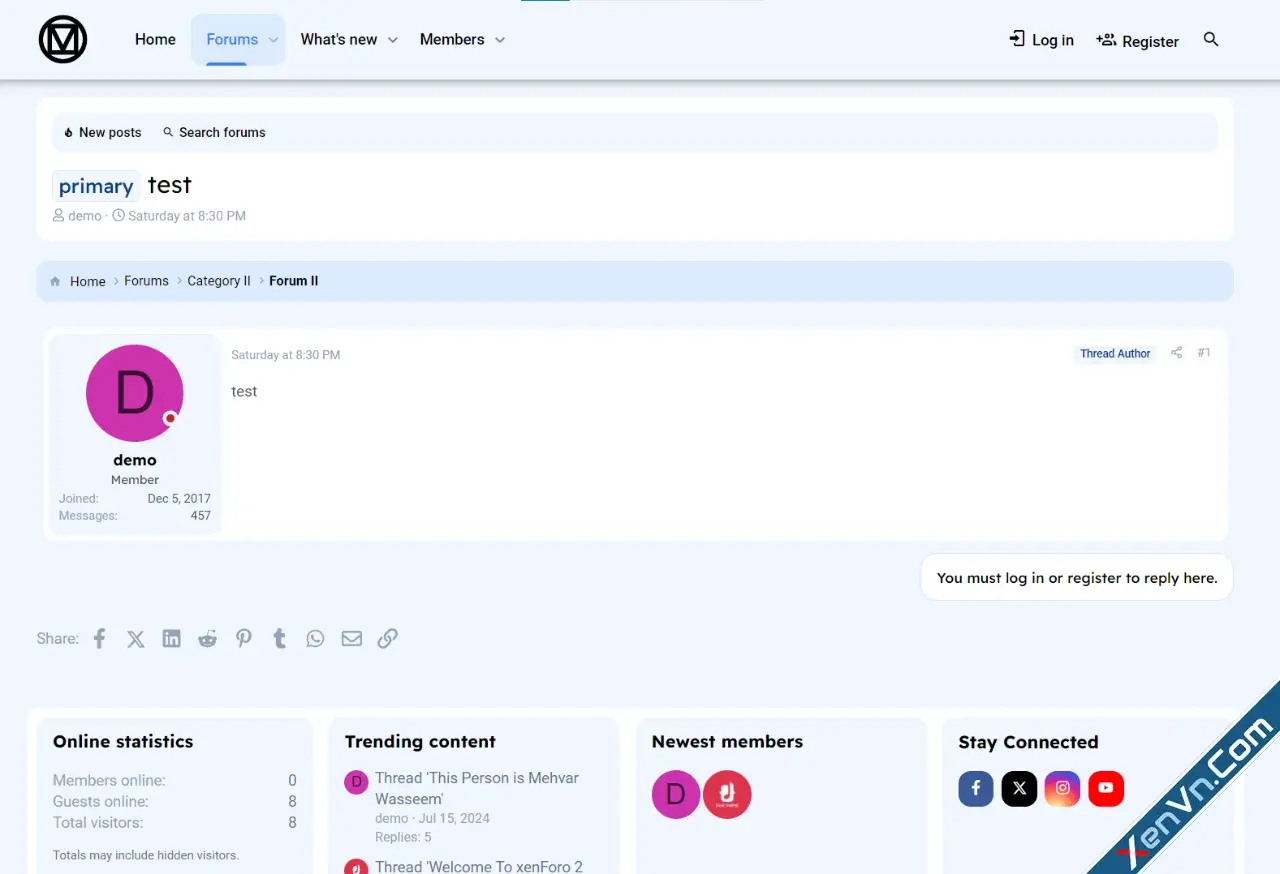Copy thread link icon
This screenshot has height=874, width=1280.
pyautogui.click(x=388, y=638)
